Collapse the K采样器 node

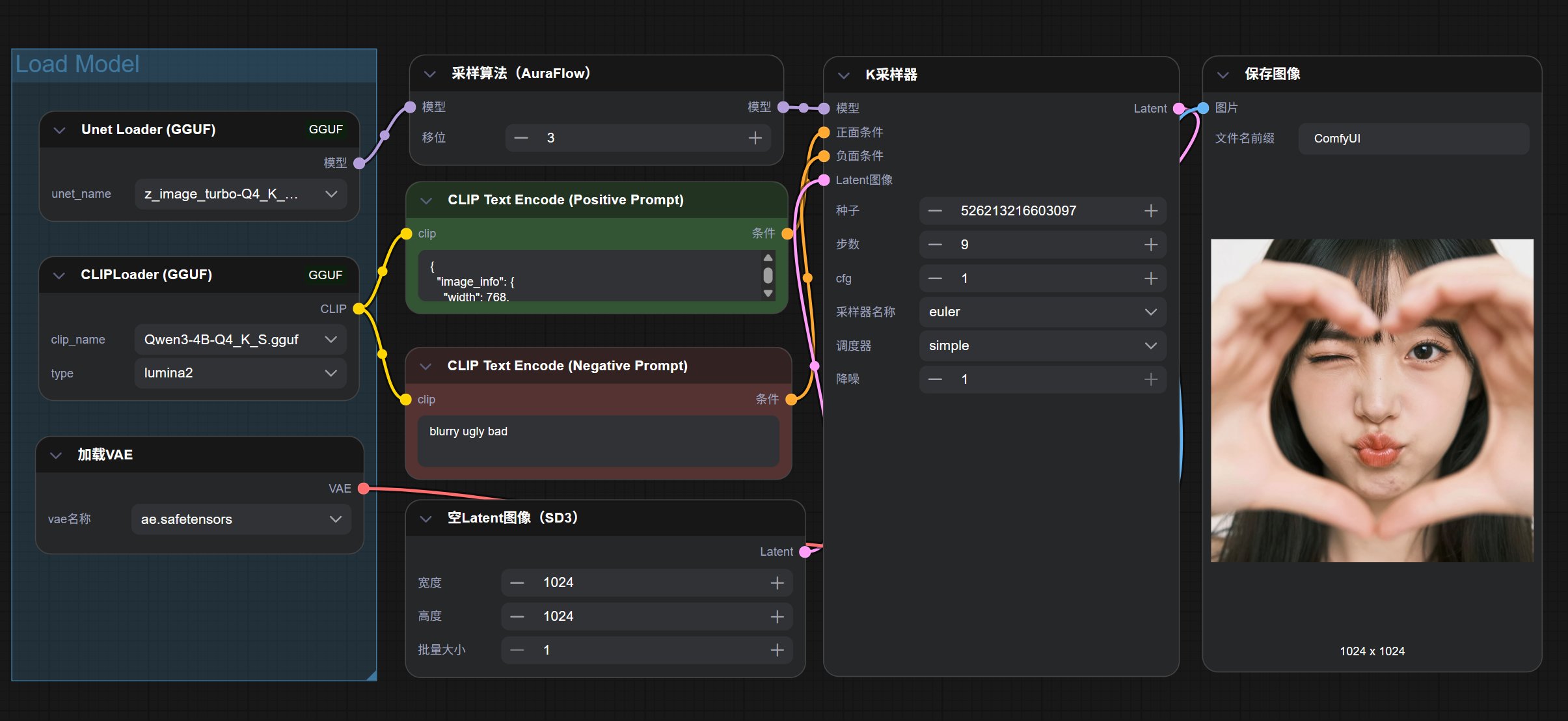click(844, 75)
